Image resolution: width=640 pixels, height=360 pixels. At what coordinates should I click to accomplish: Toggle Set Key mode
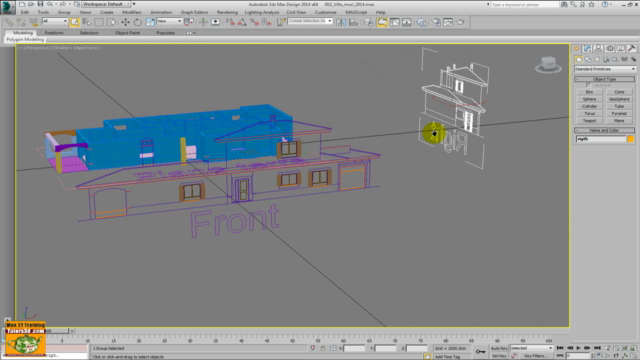499,356
